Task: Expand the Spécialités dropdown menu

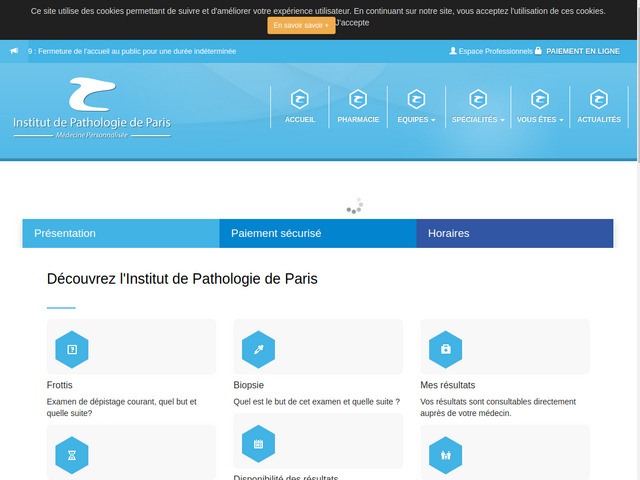Action: pyautogui.click(x=478, y=120)
